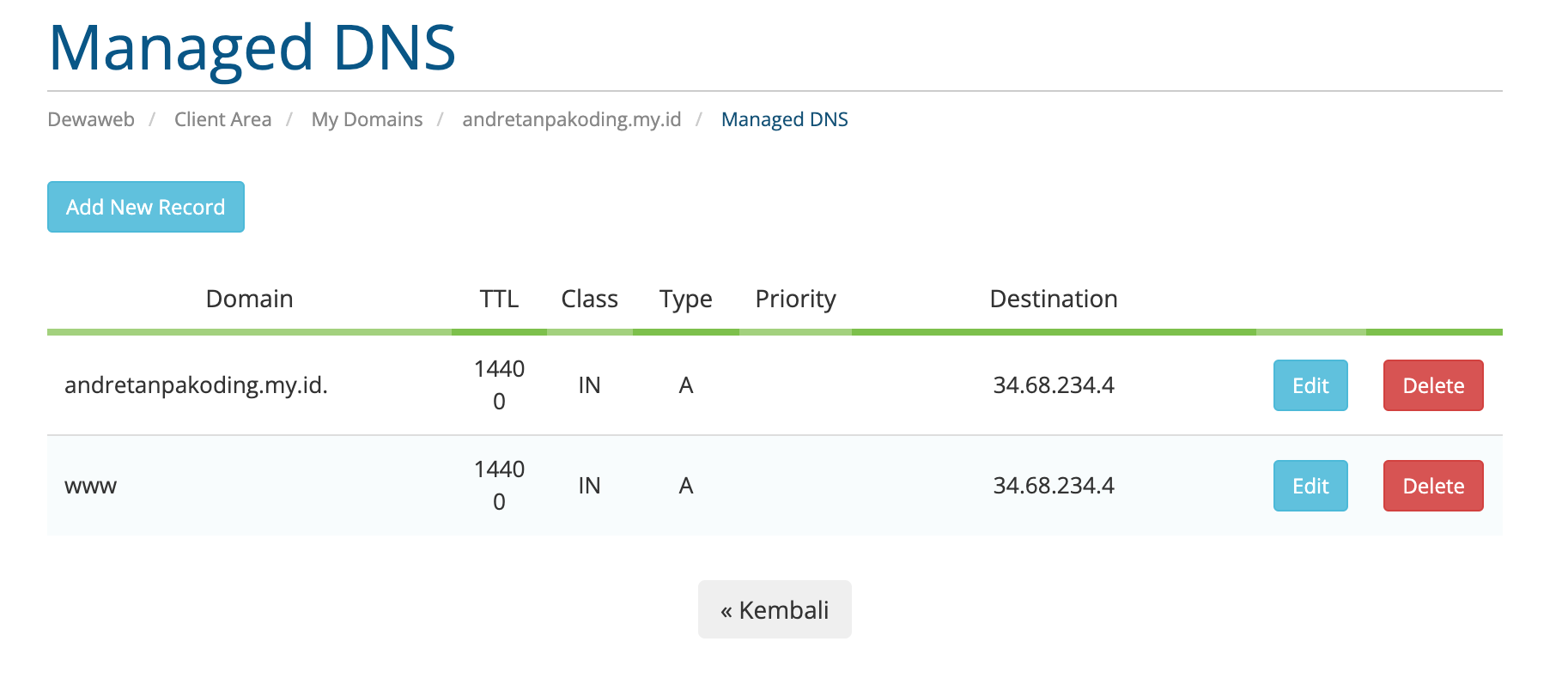
Task: Click the www domain cell
Action: point(91,486)
